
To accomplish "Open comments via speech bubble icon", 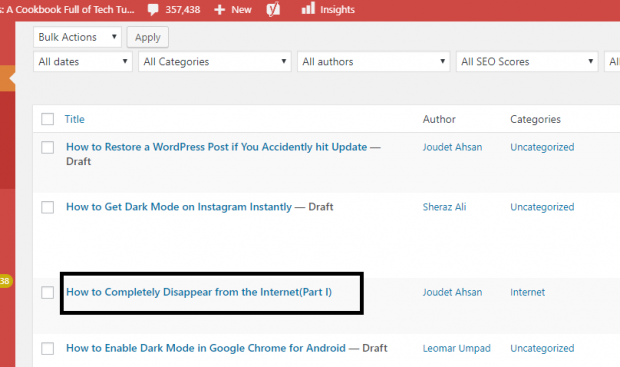I will point(153,9).
